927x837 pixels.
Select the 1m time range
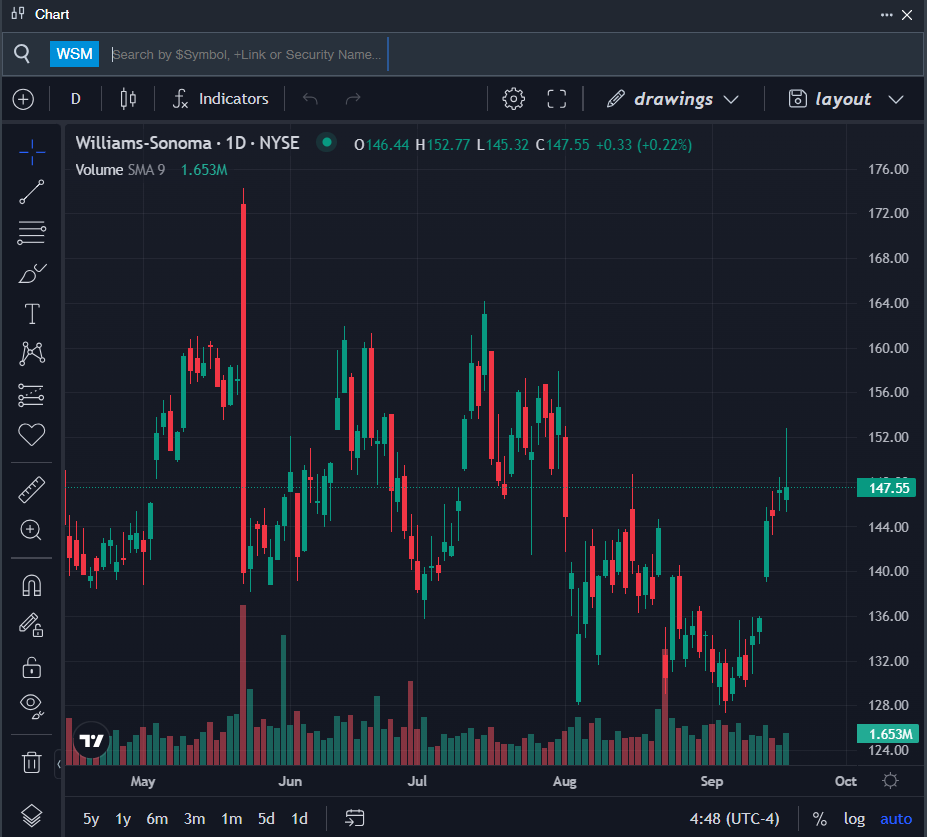(x=232, y=819)
